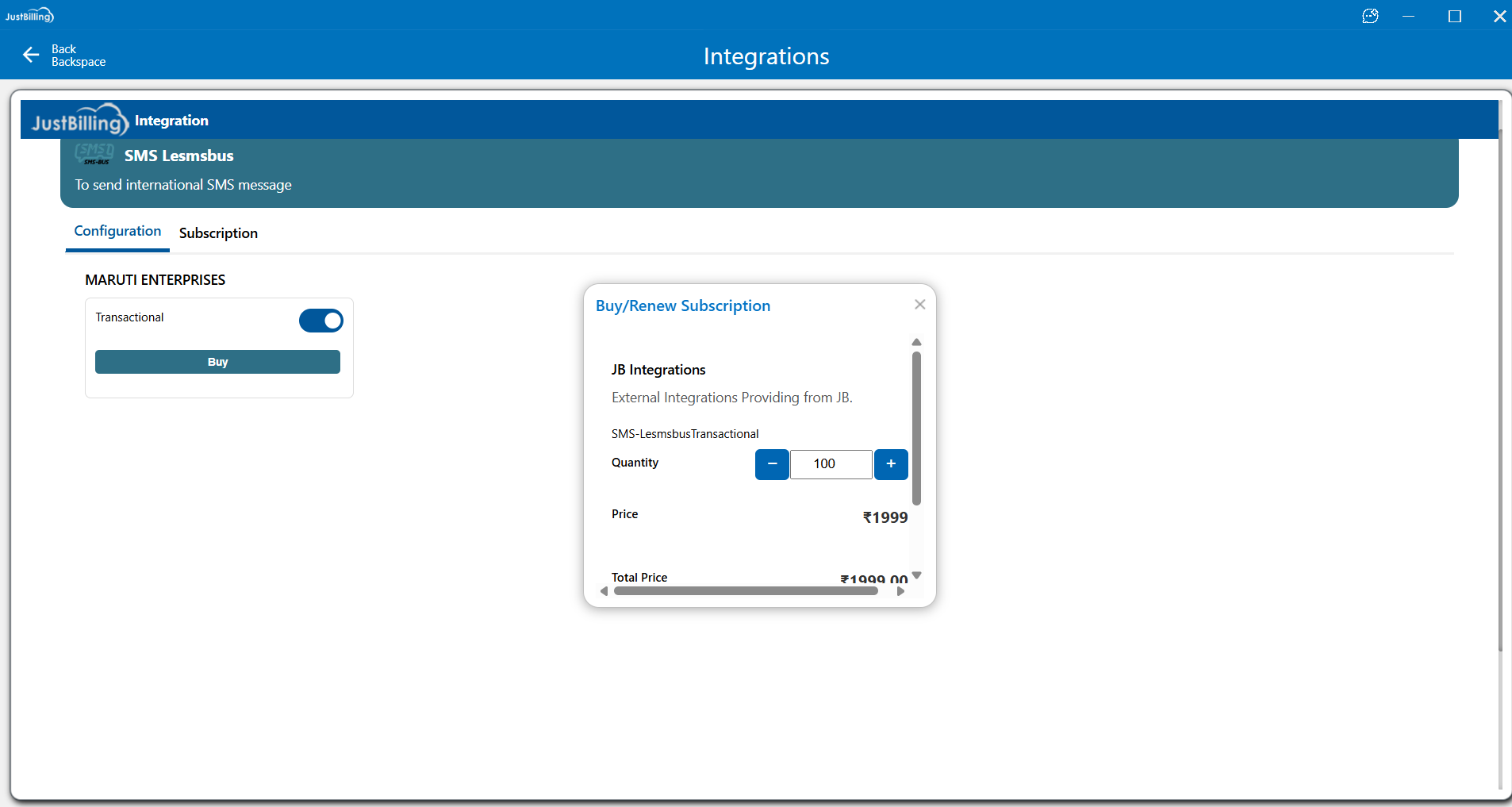The width and height of the screenshot is (1512, 807).
Task: Click the JustBilling Integration header logo
Action: [79, 121]
